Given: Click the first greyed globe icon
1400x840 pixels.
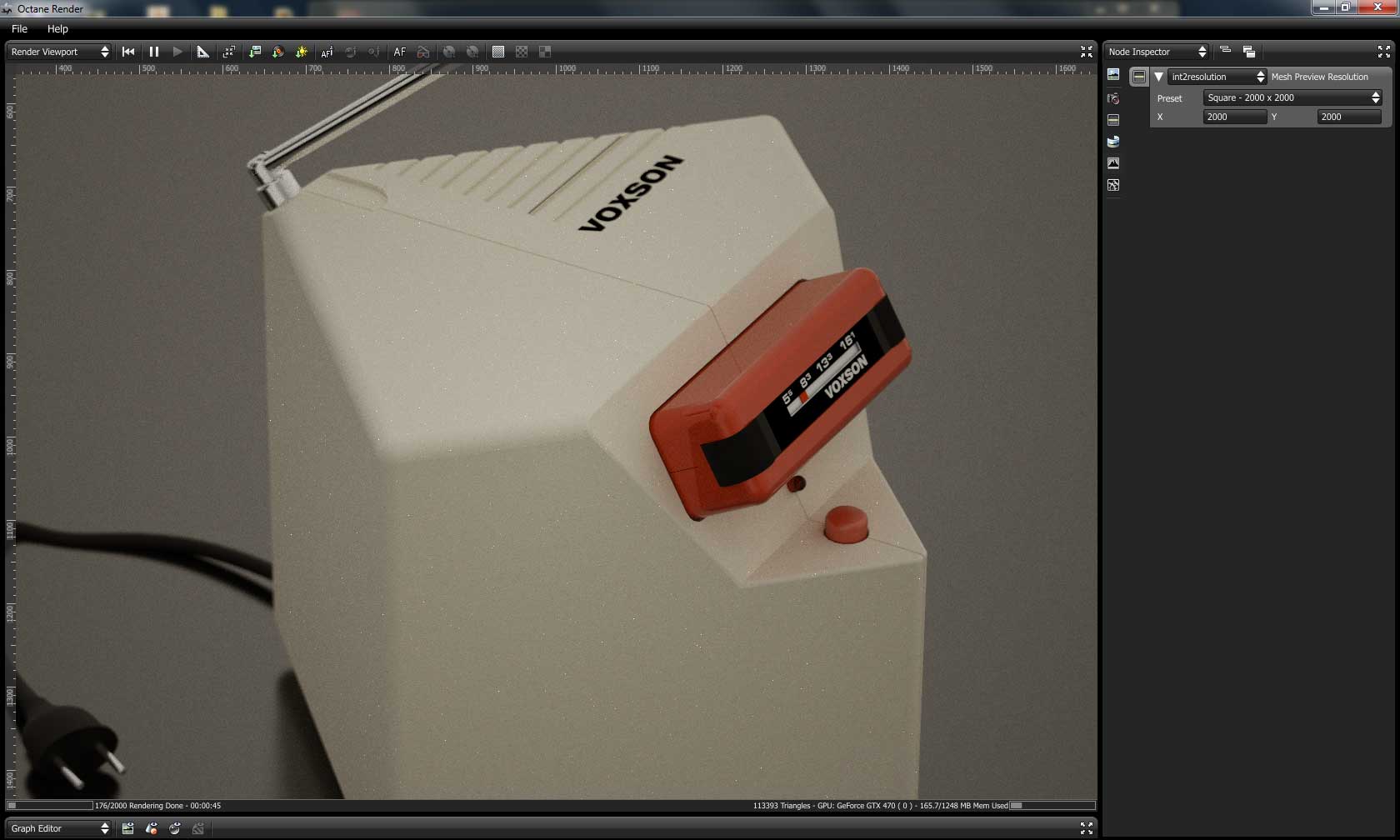Looking at the screenshot, I should tap(449, 52).
